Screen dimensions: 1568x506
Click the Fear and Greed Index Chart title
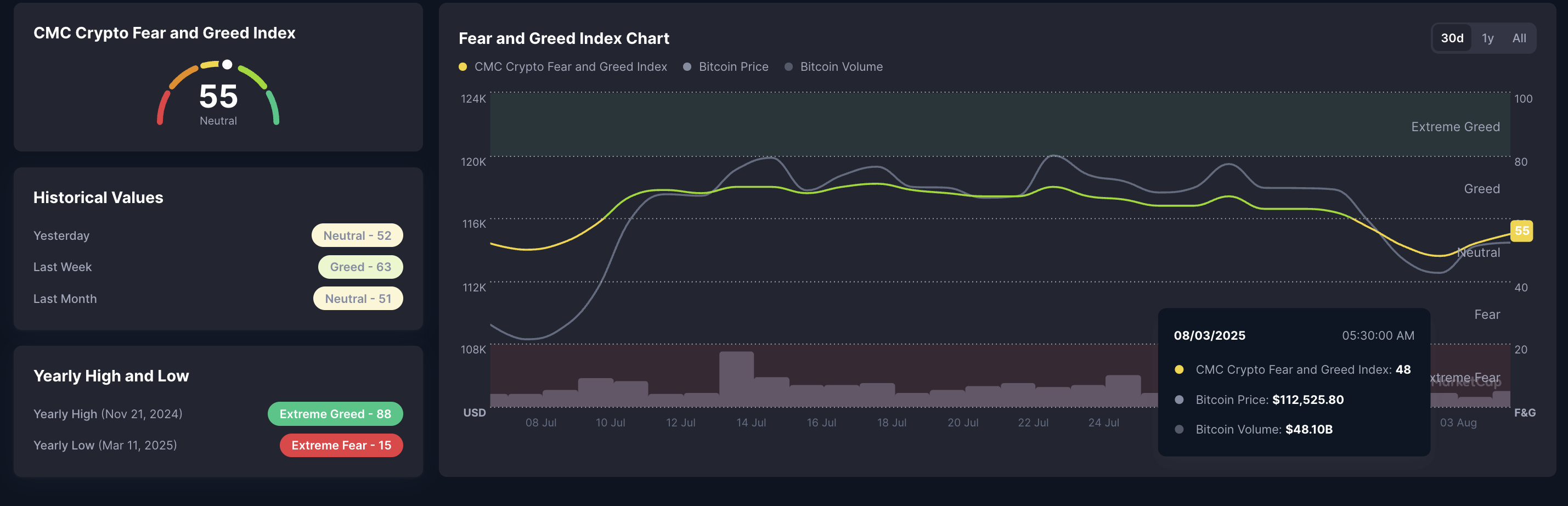[x=563, y=38]
